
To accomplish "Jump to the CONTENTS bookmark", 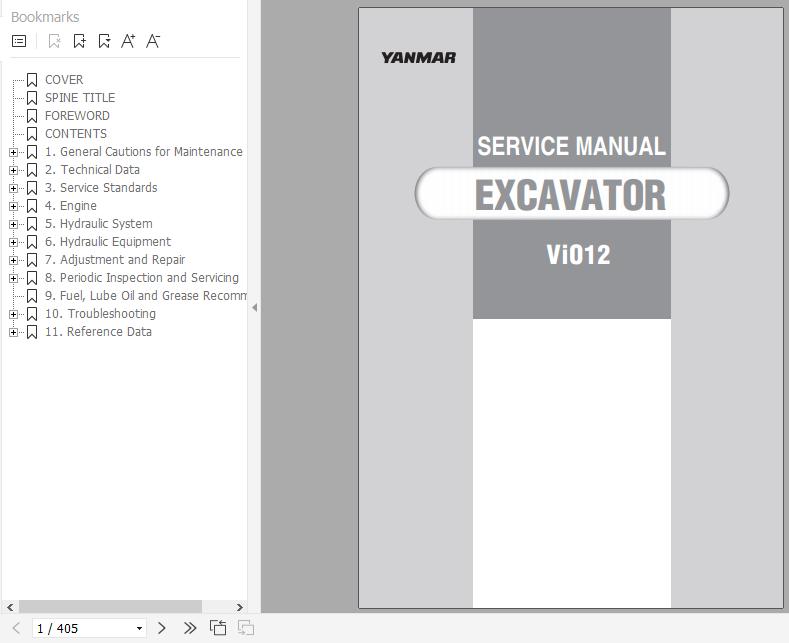I will 76,134.
